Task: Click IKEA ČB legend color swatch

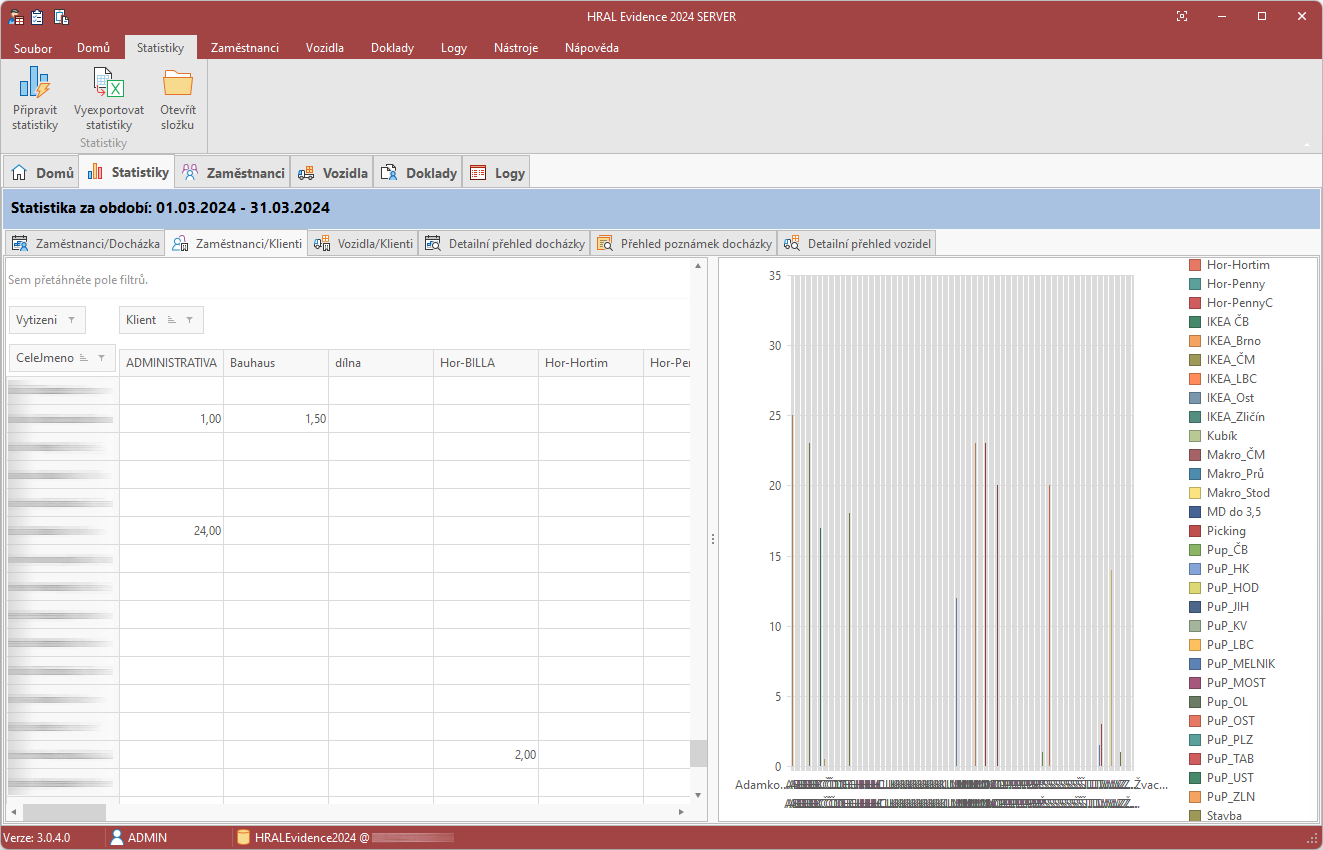Action: [1194, 322]
